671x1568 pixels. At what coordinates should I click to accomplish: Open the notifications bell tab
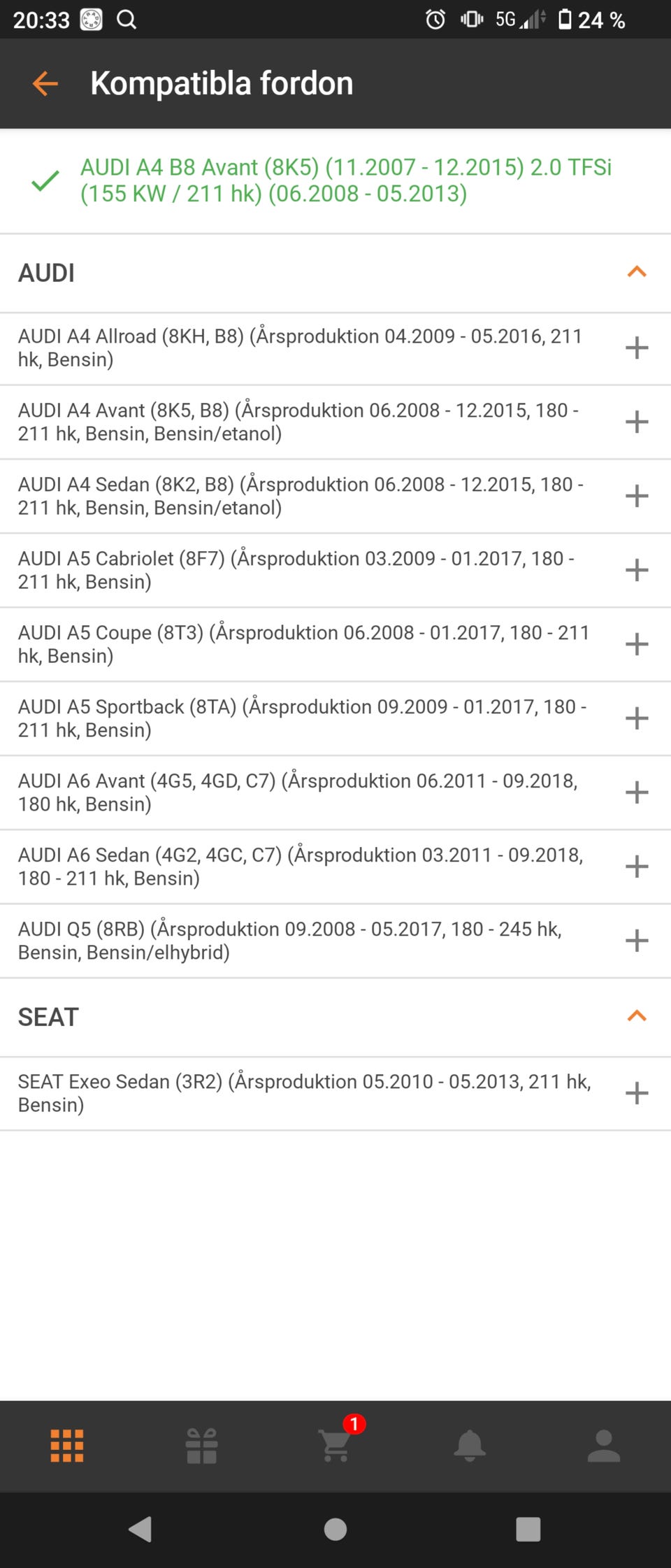tap(470, 1445)
